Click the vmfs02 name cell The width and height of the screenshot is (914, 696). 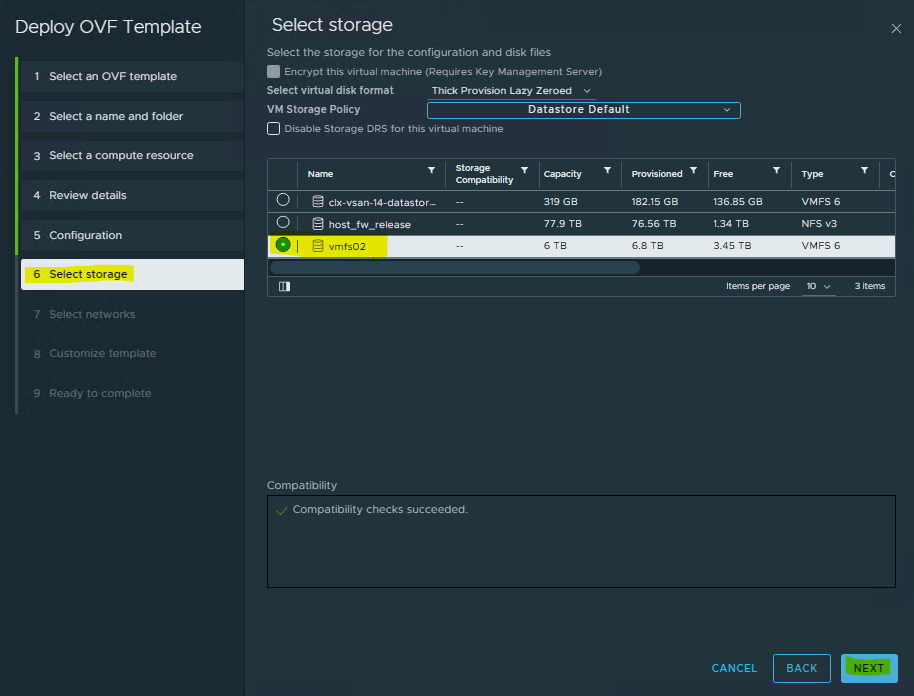point(347,247)
